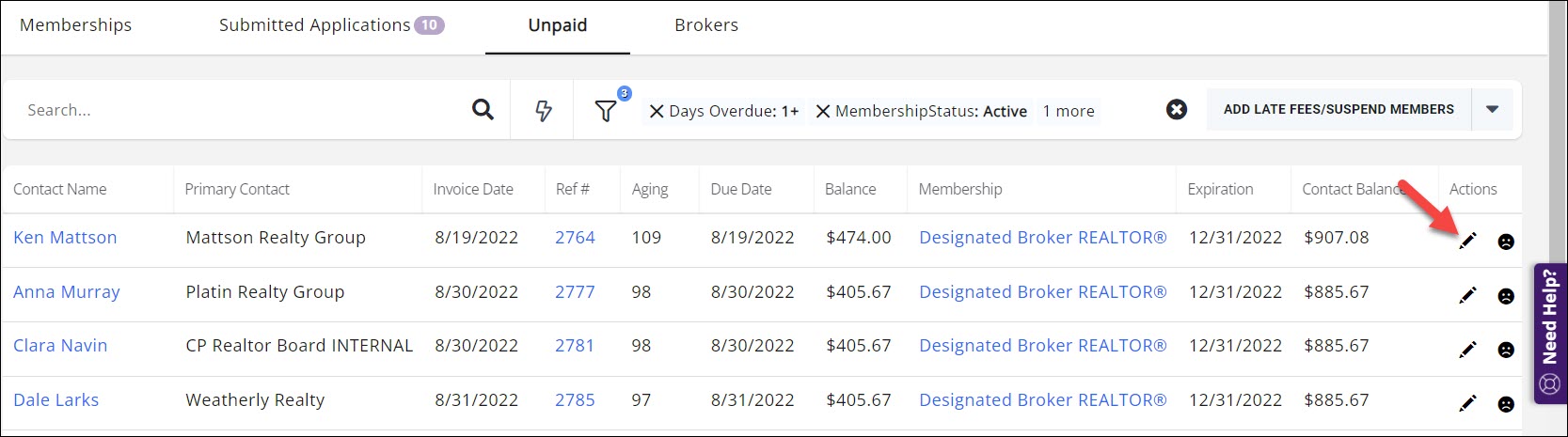Clear all filters with circled X icon
Screen dimensions: 1568x437
tap(1176, 110)
